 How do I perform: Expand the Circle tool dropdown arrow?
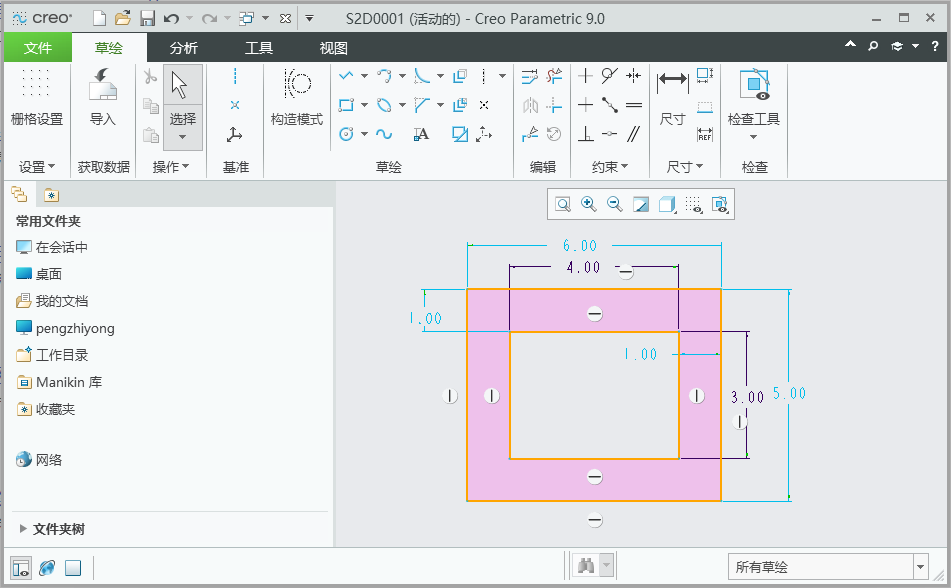(x=364, y=134)
